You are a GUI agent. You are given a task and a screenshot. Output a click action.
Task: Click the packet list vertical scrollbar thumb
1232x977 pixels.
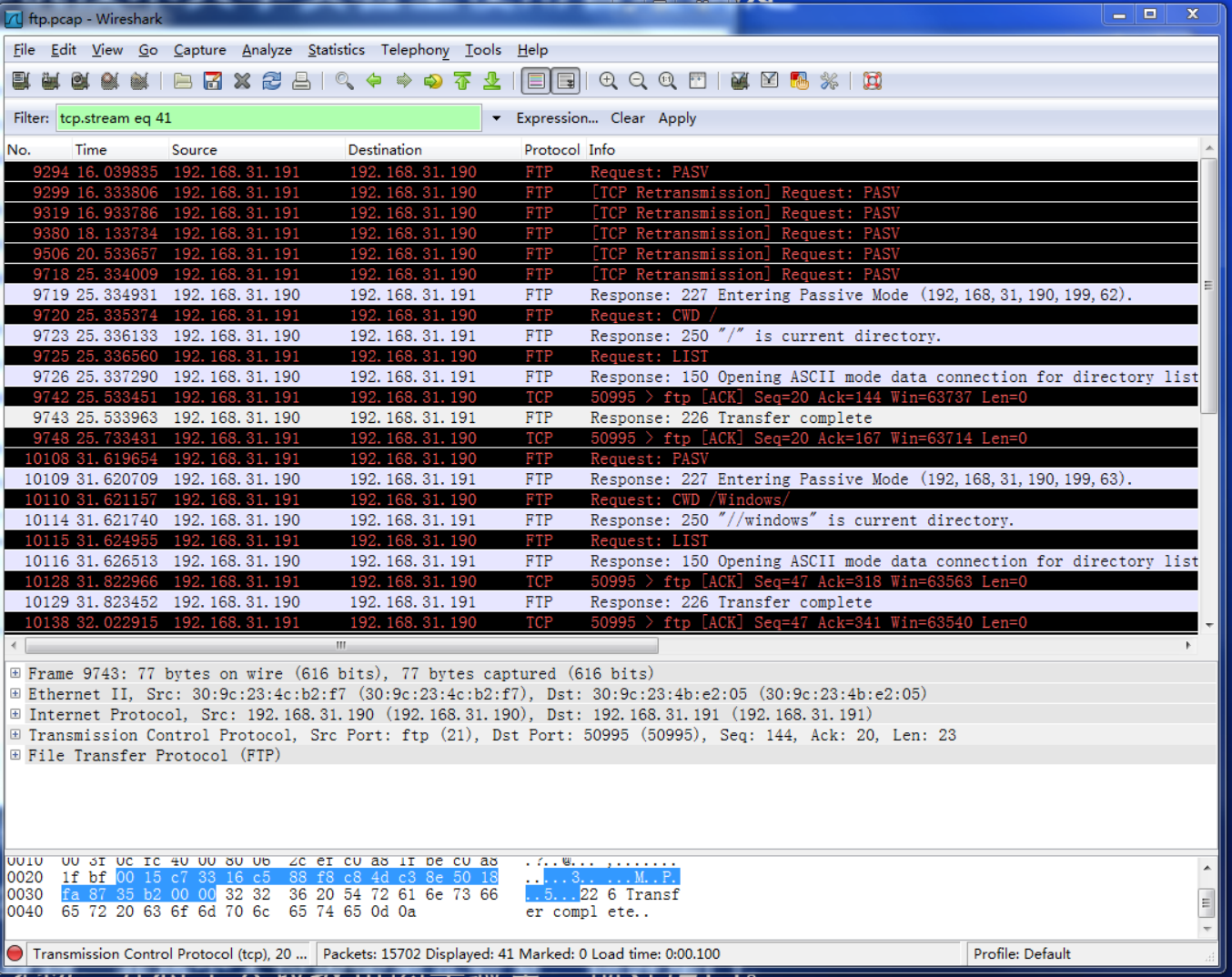point(1209,286)
